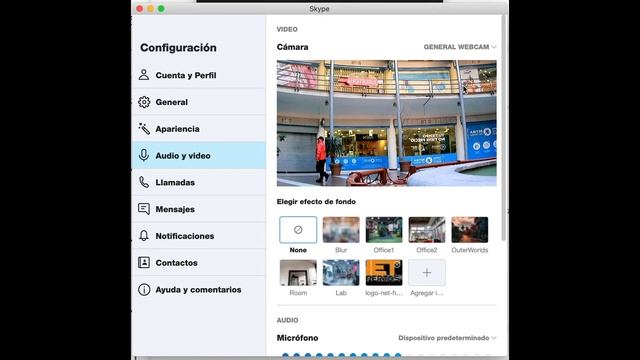Pick the Lab background effect
640x360 pixels.
(x=341, y=273)
